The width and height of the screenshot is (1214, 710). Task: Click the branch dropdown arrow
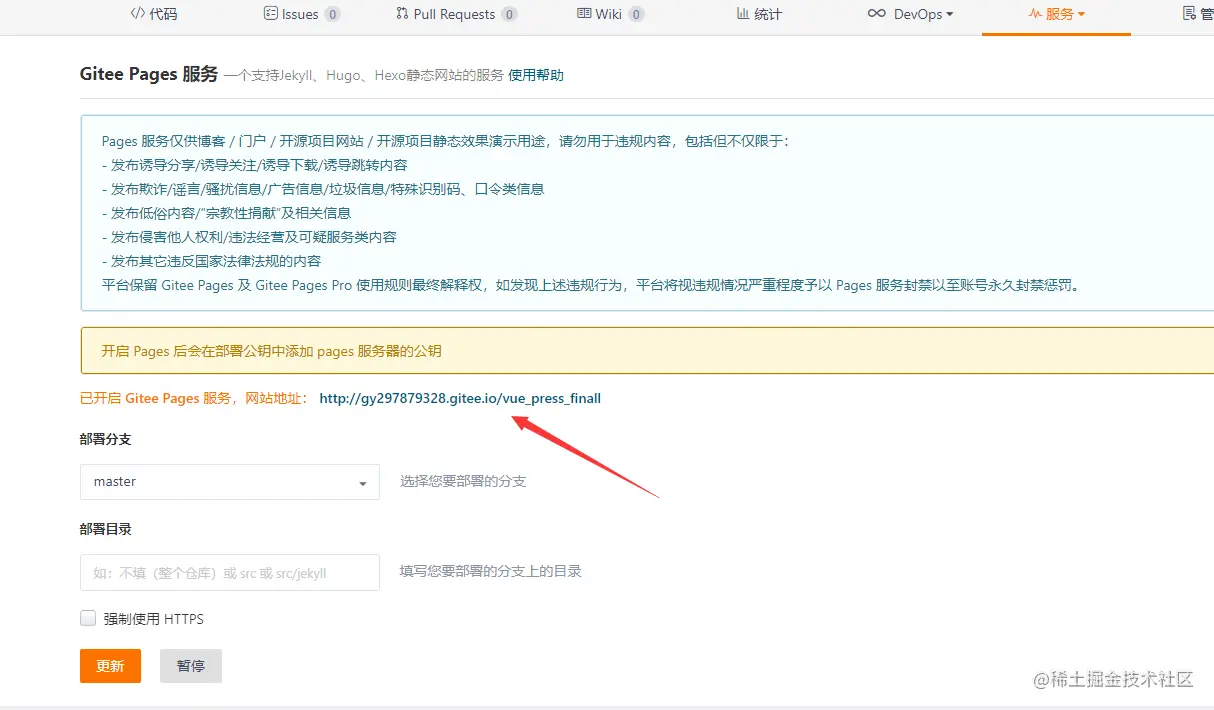pos(363,484)
